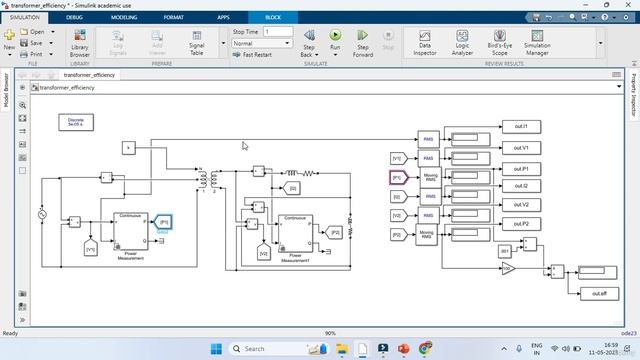Select the Discrete powergui block
The image size is (640, 360).
coord(76,122)
